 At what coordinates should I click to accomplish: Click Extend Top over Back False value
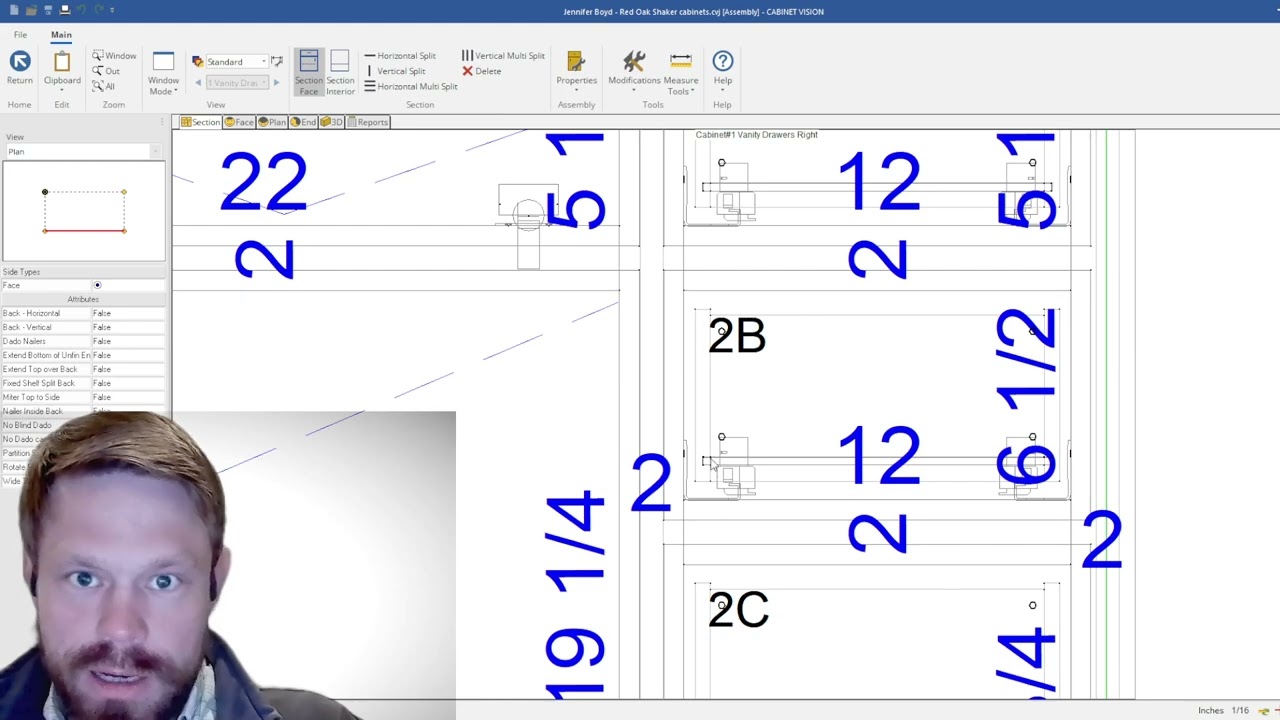point(128,369)
